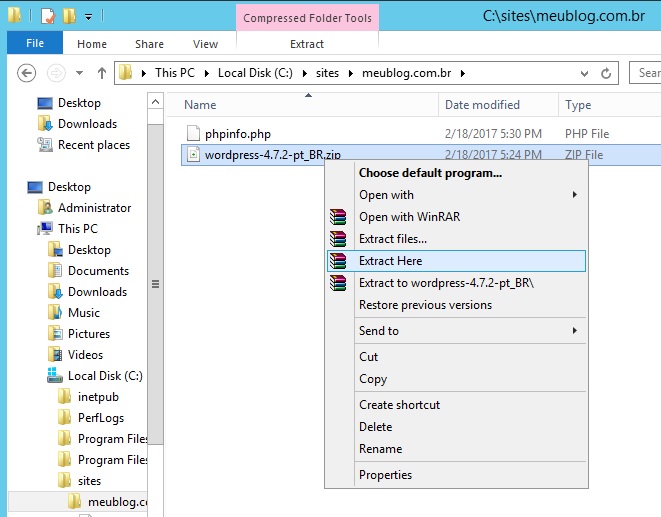The image size is (661, 517).
Task: Click the Videos folder icon
Action: click(55, 355)
